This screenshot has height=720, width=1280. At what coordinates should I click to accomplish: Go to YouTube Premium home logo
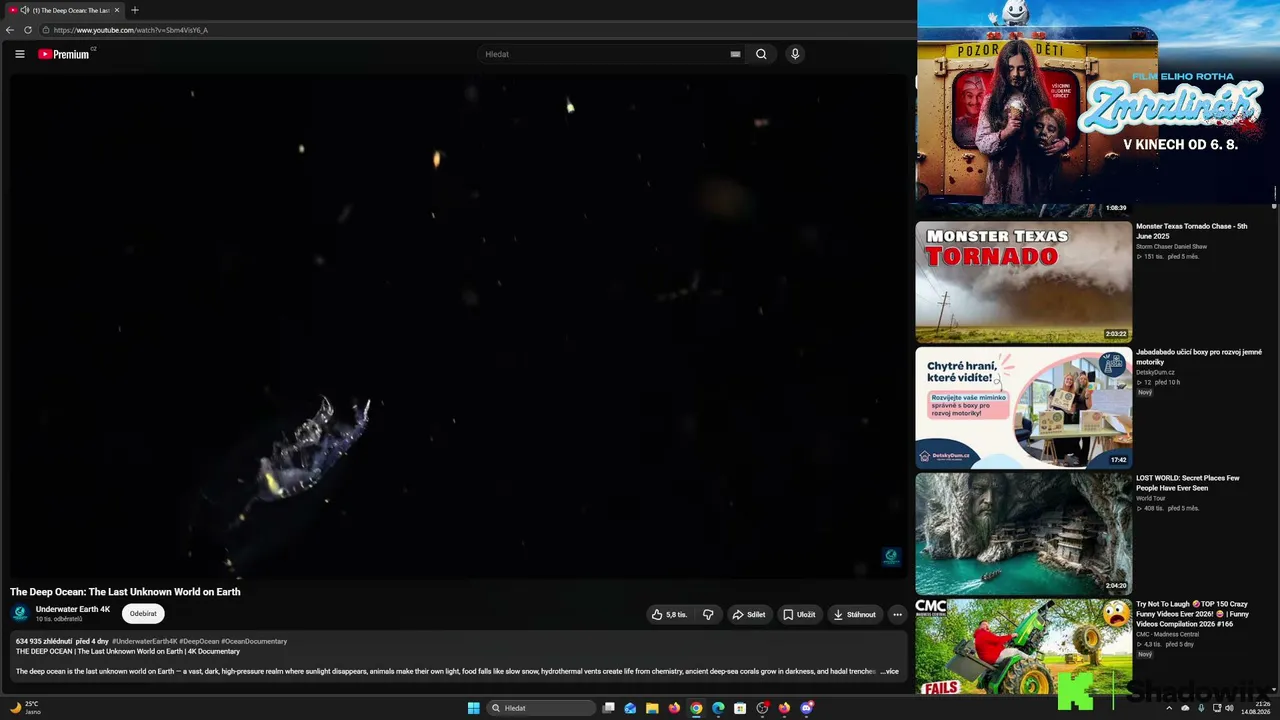(66, 54)
